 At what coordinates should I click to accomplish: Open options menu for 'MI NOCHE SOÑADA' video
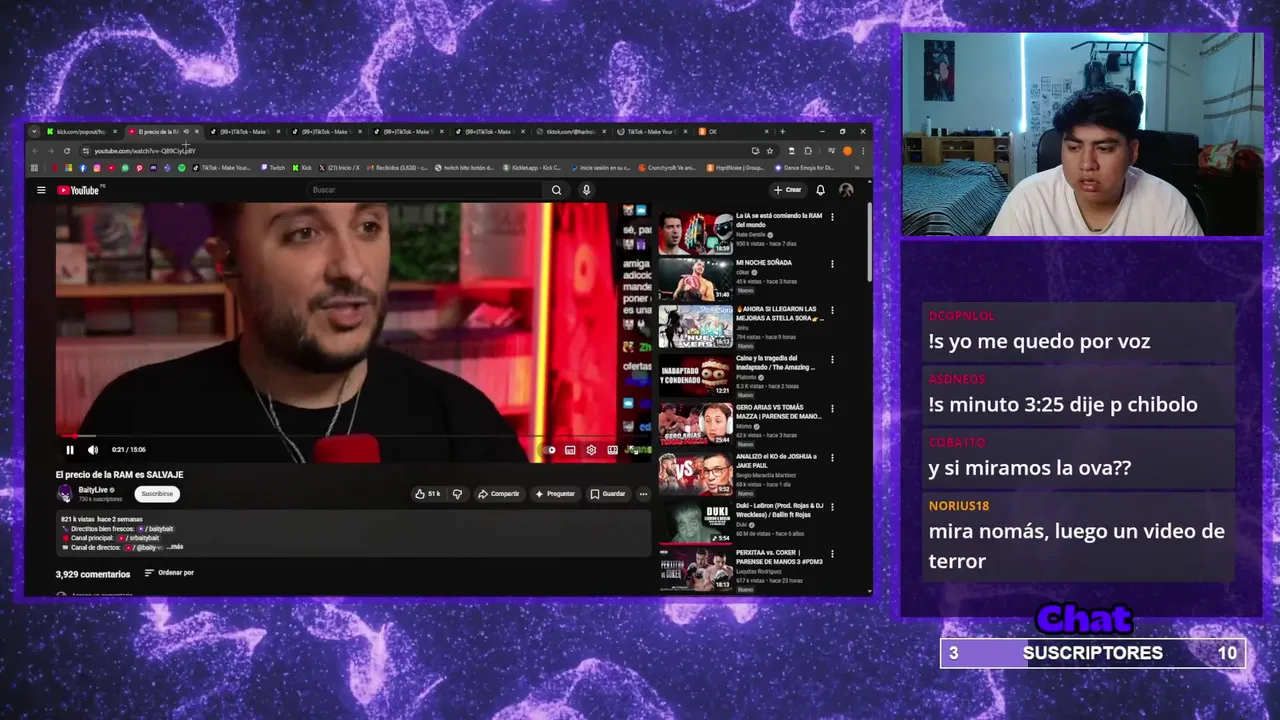tap(832, 264)
